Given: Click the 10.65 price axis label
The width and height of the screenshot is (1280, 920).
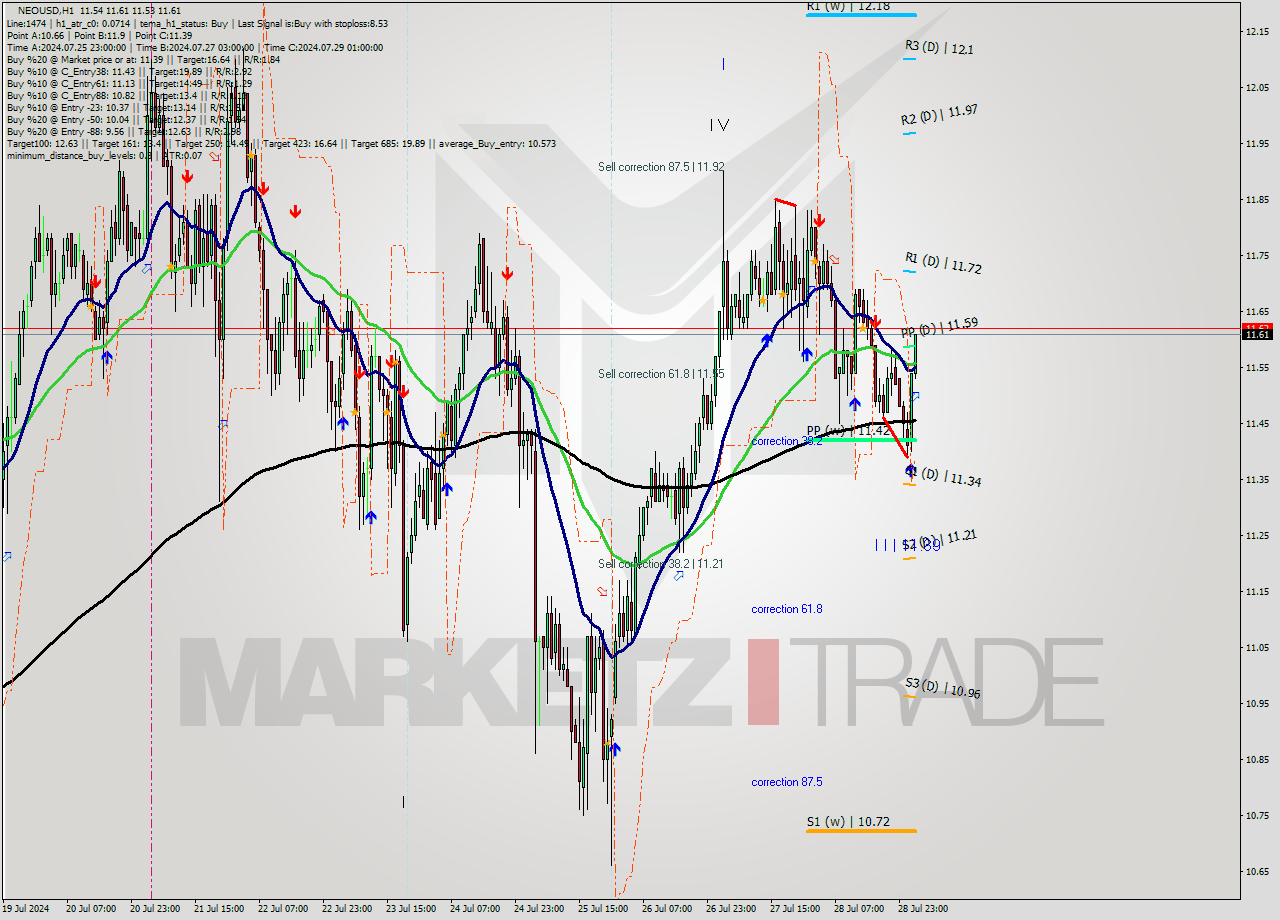Looking at the screenshot, I should click(x=1258, y=872).
